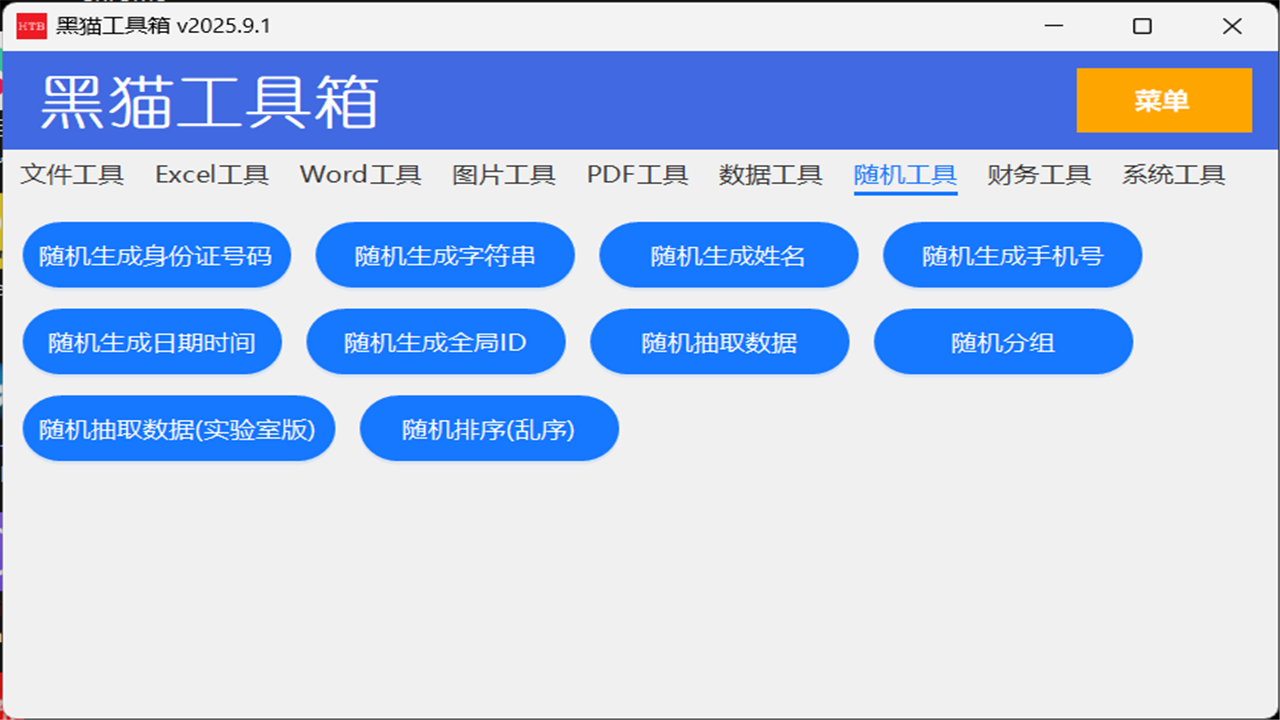1280x720 pixels.
Task: Open 随机抽取数据(实验室版)
Action: click(x=179, y=428)
